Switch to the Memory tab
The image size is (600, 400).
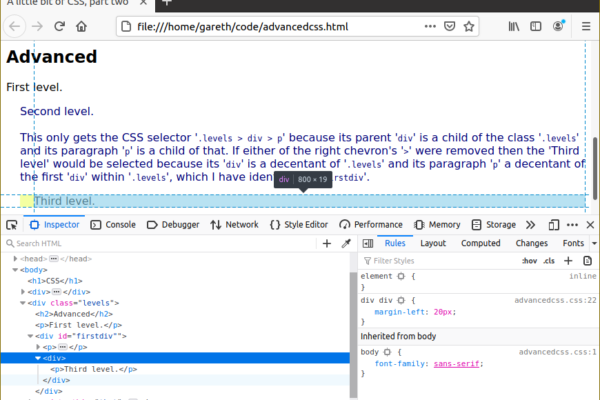(x=437, y=225)
